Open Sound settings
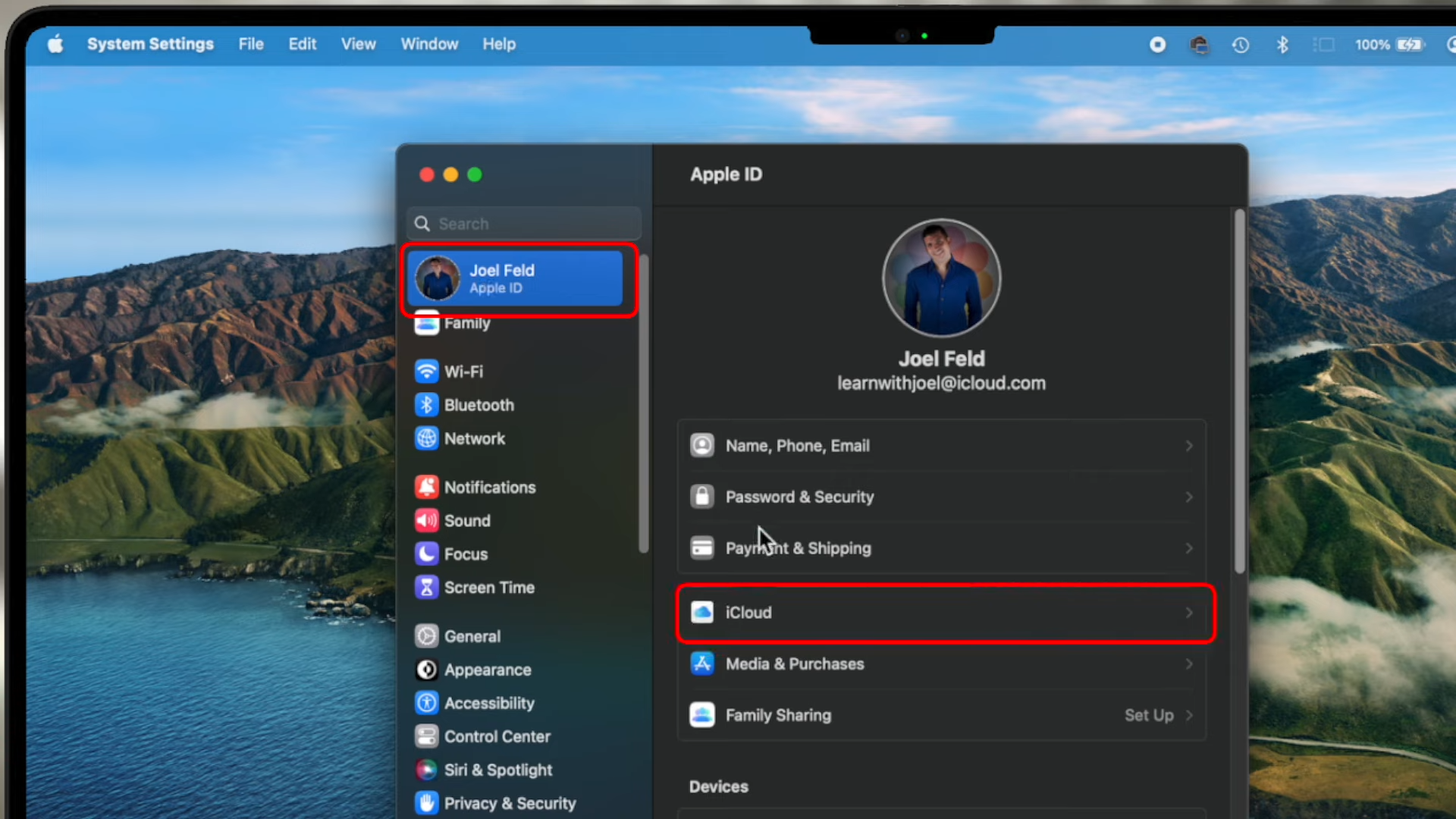 point(468,521)
